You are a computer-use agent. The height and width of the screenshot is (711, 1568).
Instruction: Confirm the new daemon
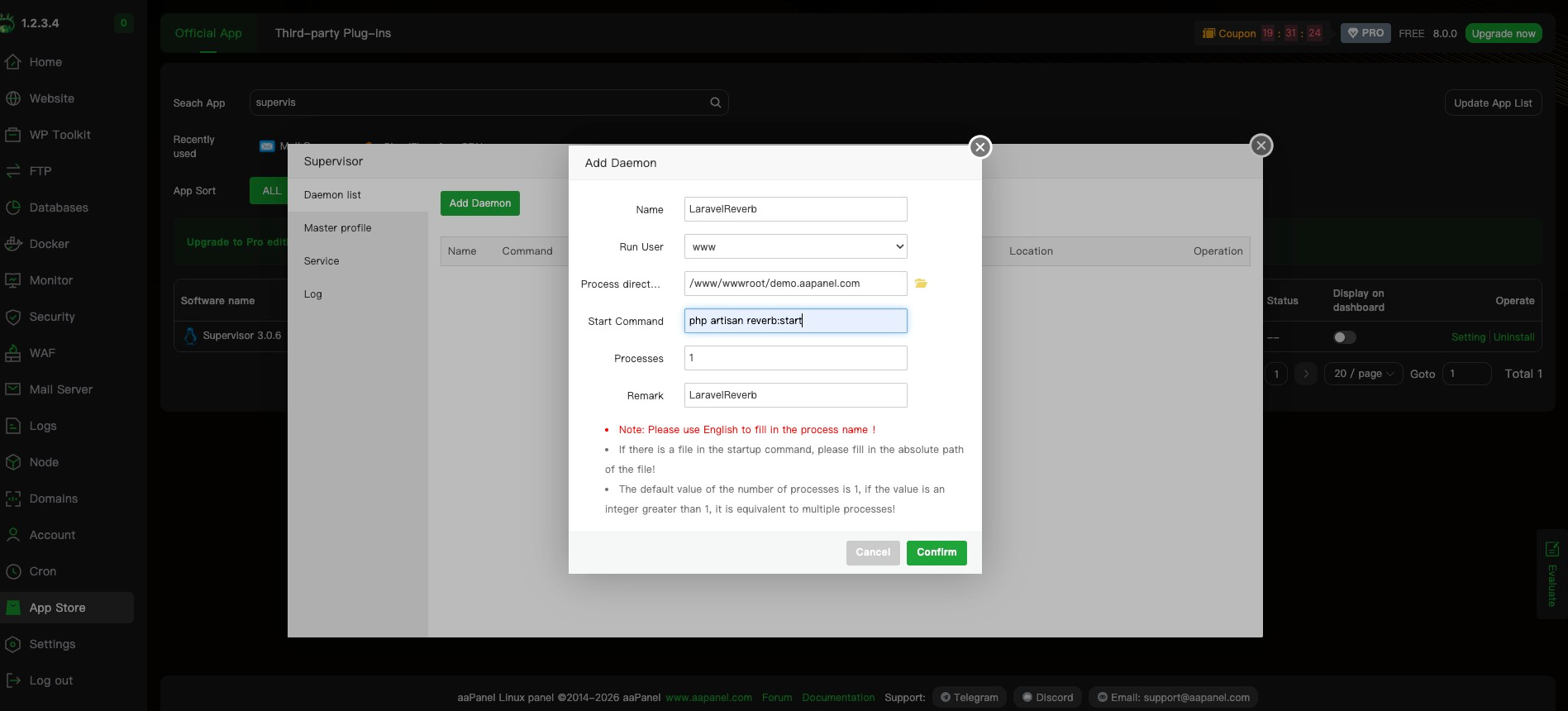[x=937, y=552]
